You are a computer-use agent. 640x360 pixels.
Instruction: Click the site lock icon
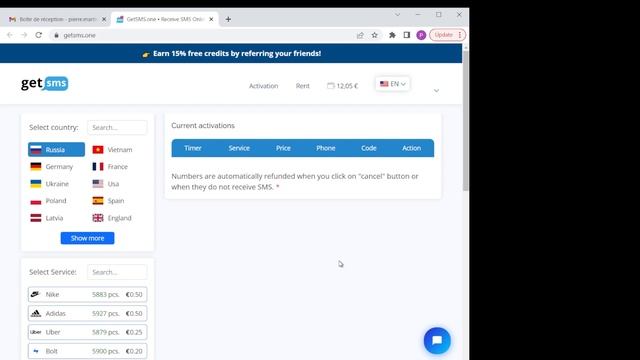coord(56,35)
